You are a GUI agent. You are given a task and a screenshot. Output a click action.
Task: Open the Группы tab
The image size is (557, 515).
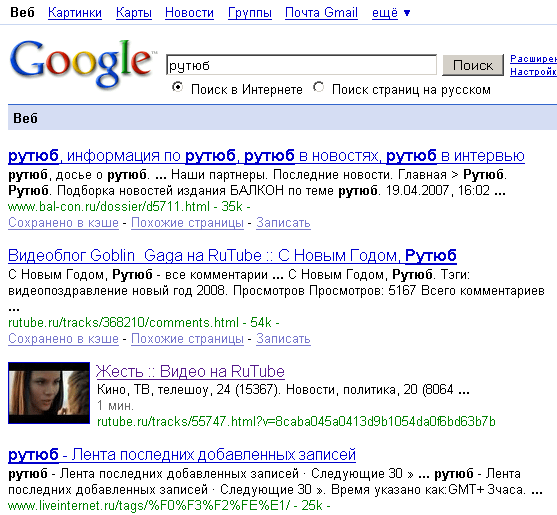coord(250,13)
